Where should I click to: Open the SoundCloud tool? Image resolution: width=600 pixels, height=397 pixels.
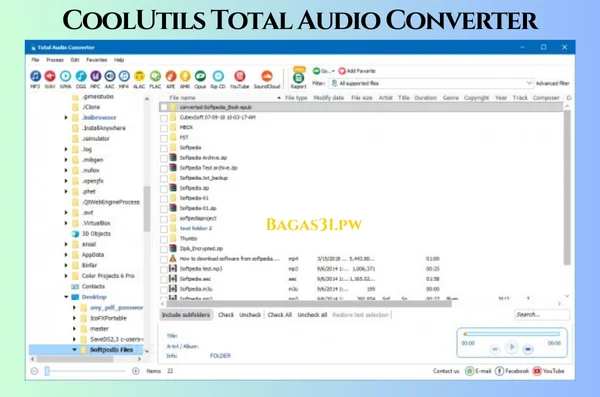point(267,76)
